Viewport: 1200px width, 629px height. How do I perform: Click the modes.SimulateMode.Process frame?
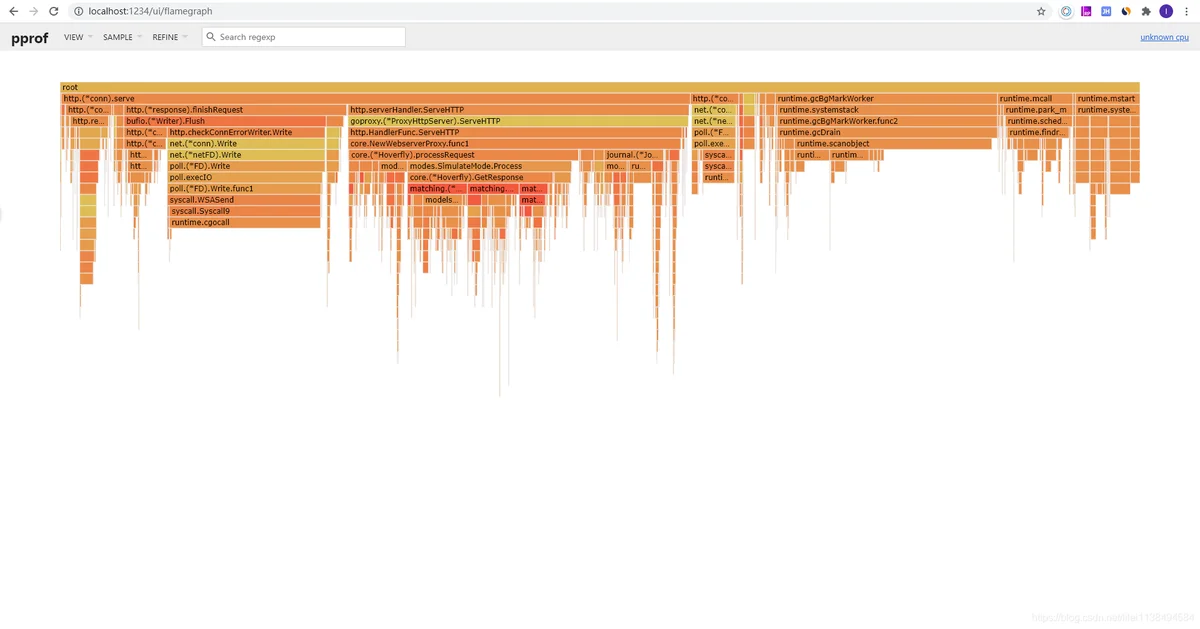[489, 166]
